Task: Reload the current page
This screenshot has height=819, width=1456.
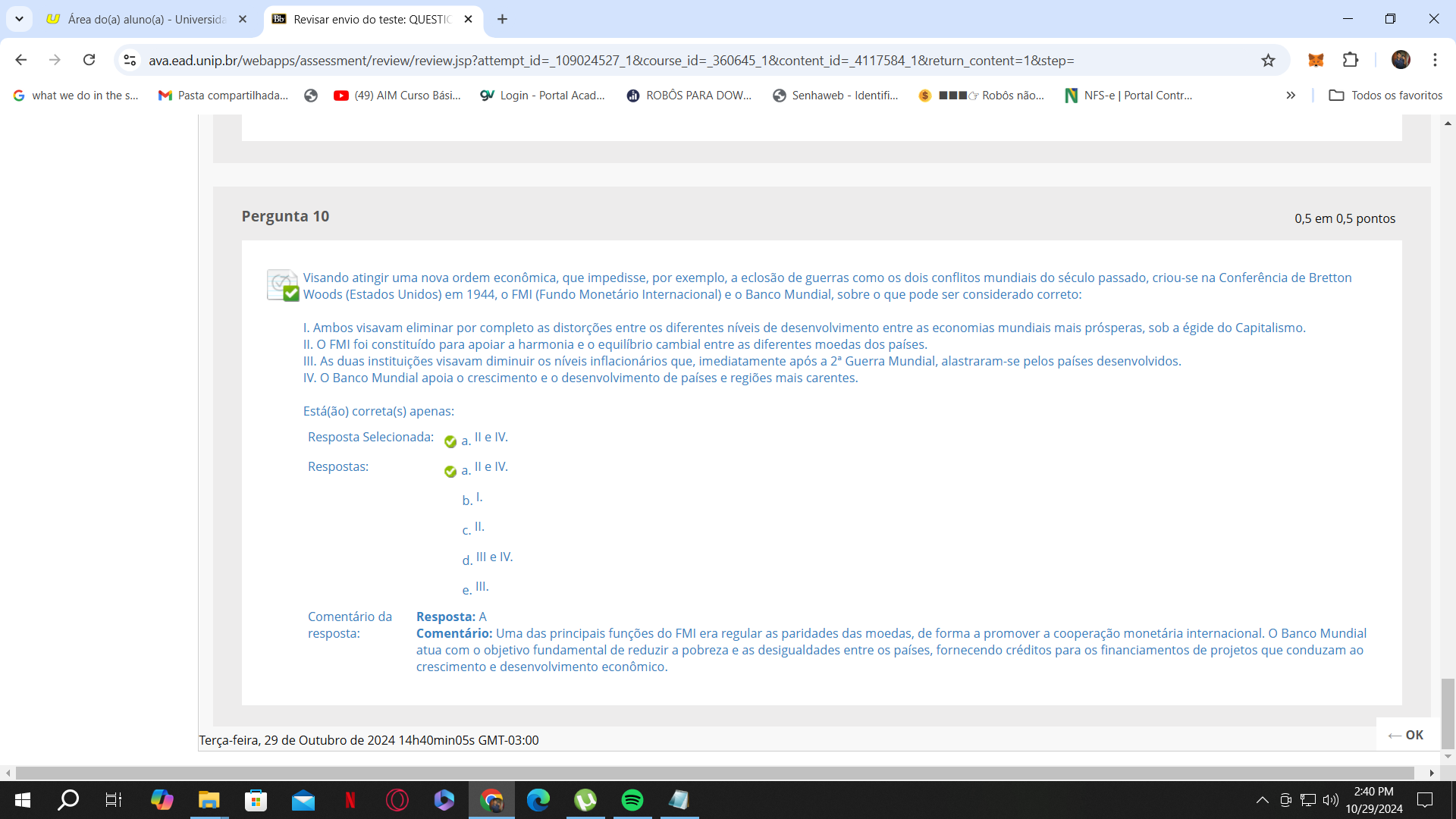Action: (x=89, y=61)
